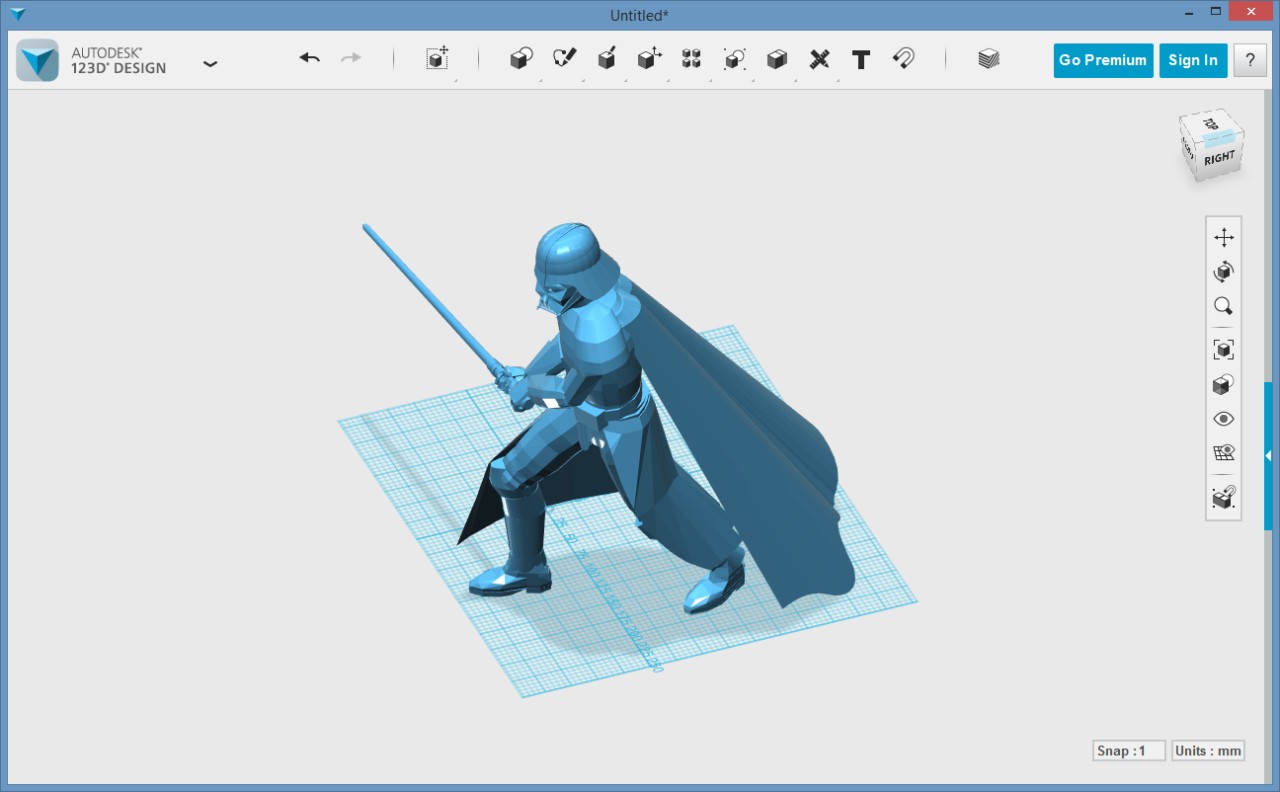Screen dimensions: 1280x792
Task: Click the Undo arrow icon
Action: pyautogui.click(x=310, y=59)
